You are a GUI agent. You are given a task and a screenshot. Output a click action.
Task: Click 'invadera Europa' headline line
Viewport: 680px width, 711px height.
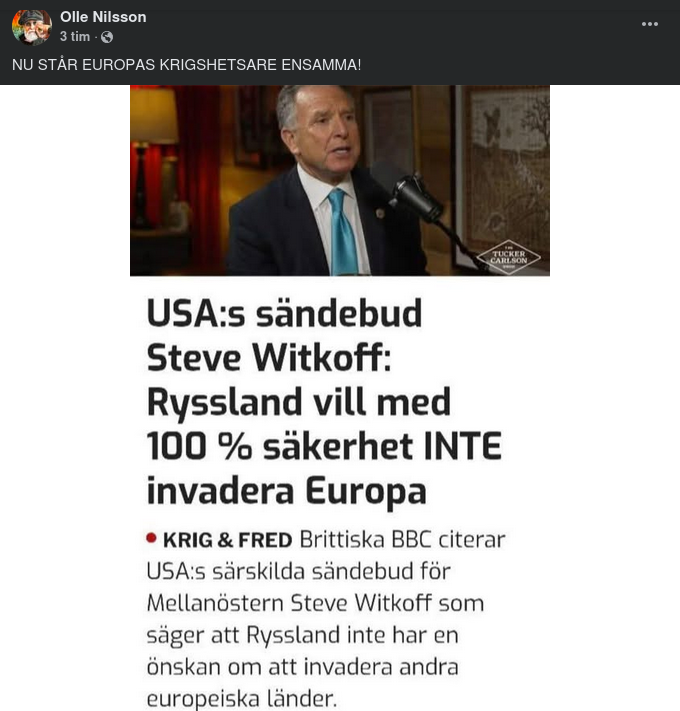pos(287,491)
